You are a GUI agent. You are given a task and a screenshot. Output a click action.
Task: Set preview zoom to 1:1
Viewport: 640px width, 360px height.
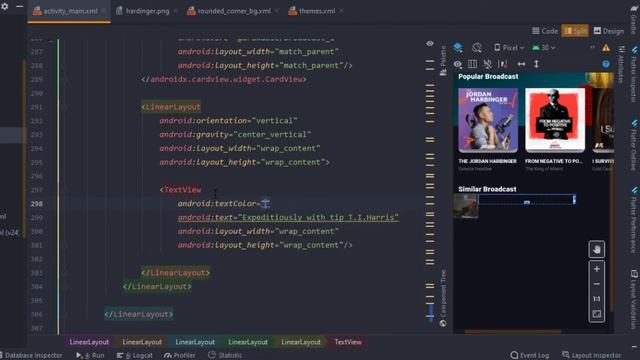[596, 299]
